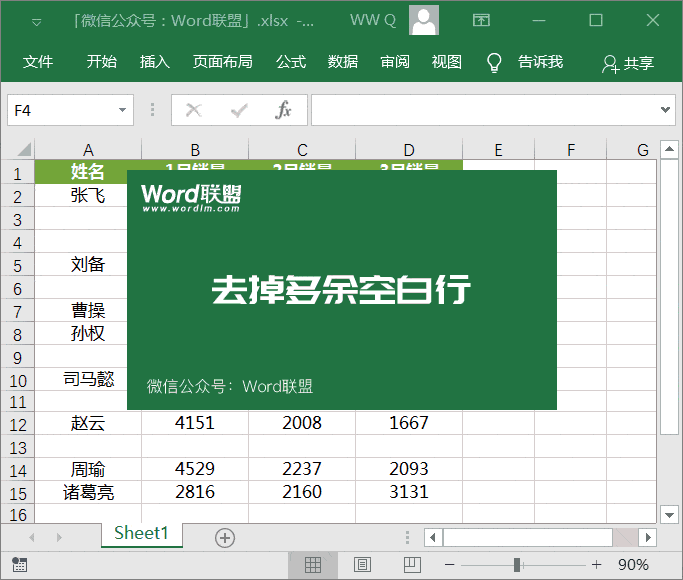Image resolution: width=683 pixels, height=580 pixels.
Task: Select row 13 header
Action: [17, 448]
